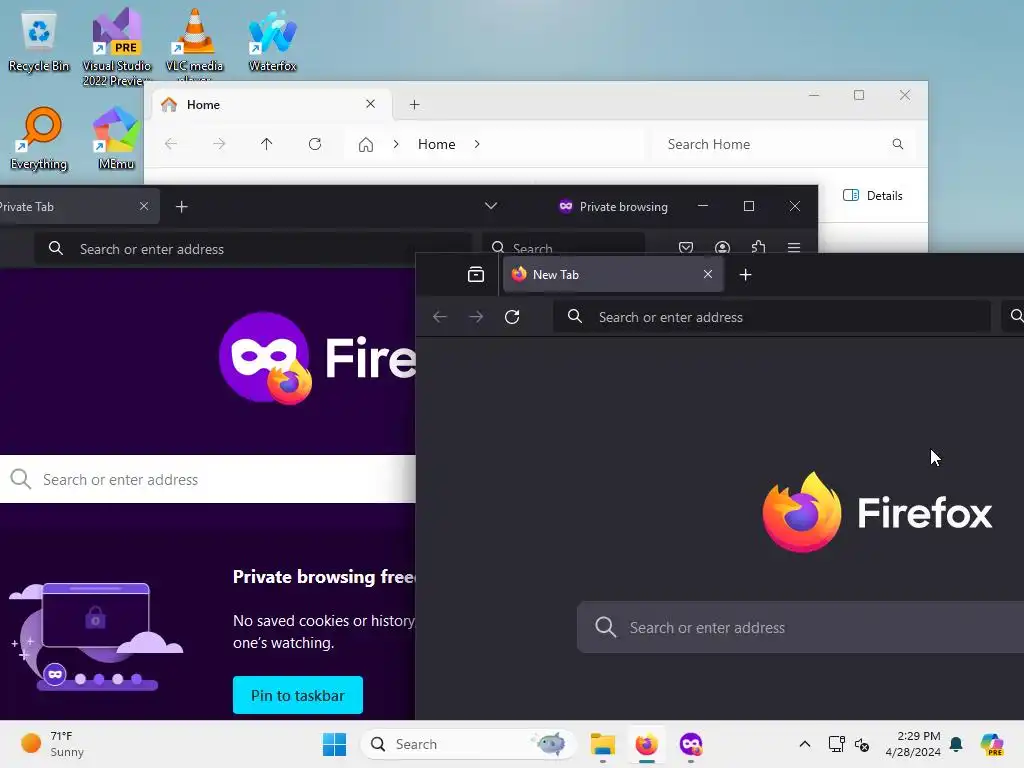Switch to Firefox on the taskbar
1024x768 pixels.
click(647, 744)
